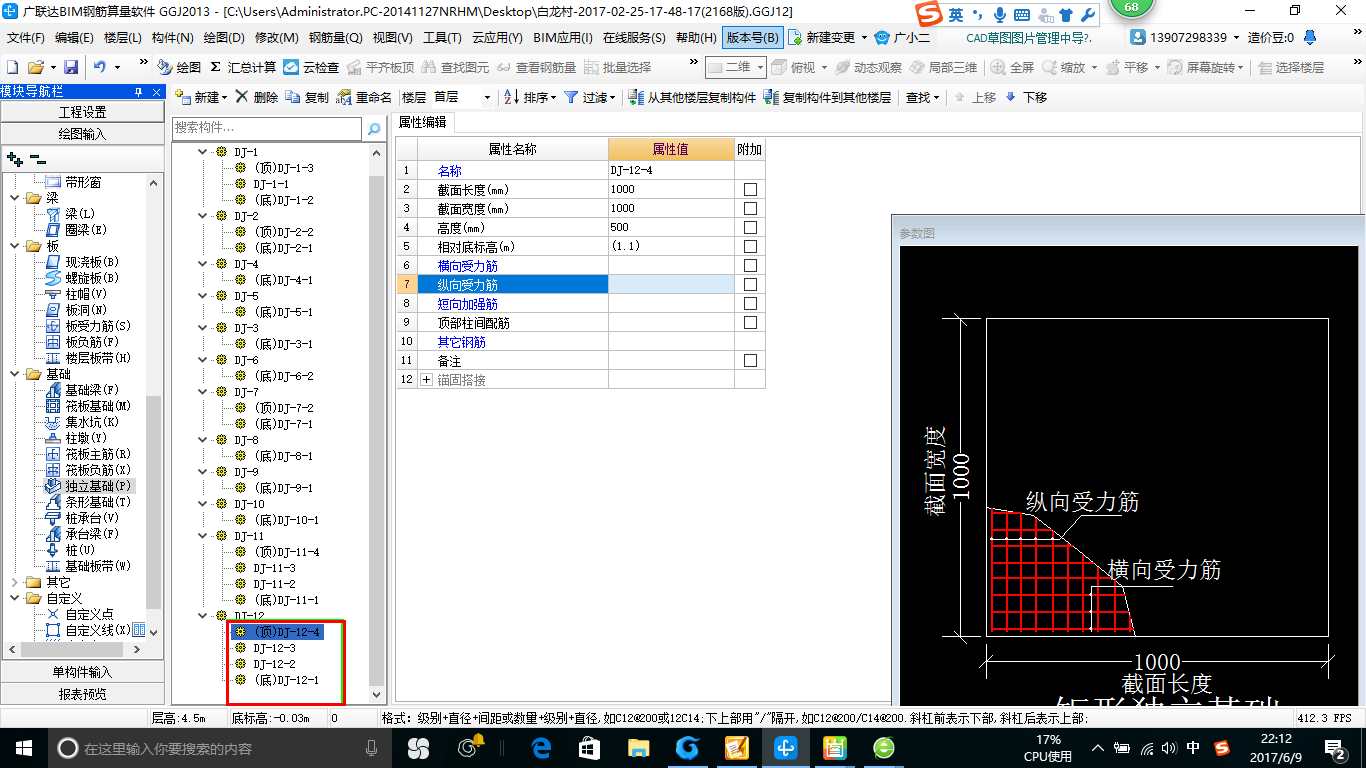Tick 附加 checkbox for 相对底标高 row
1366x768 pixels.
coord(750,246)
